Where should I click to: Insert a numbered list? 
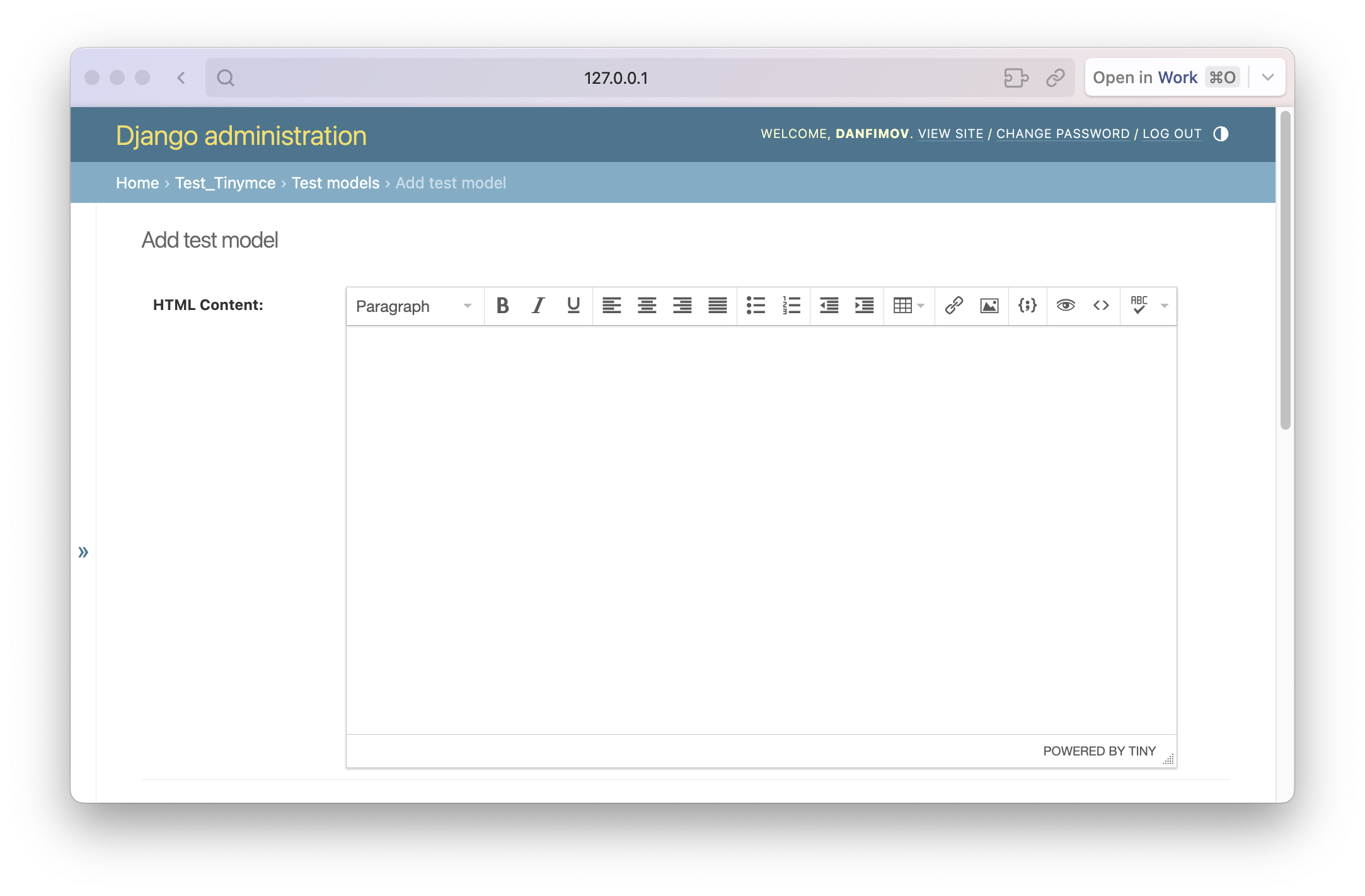tap(791, 306)
